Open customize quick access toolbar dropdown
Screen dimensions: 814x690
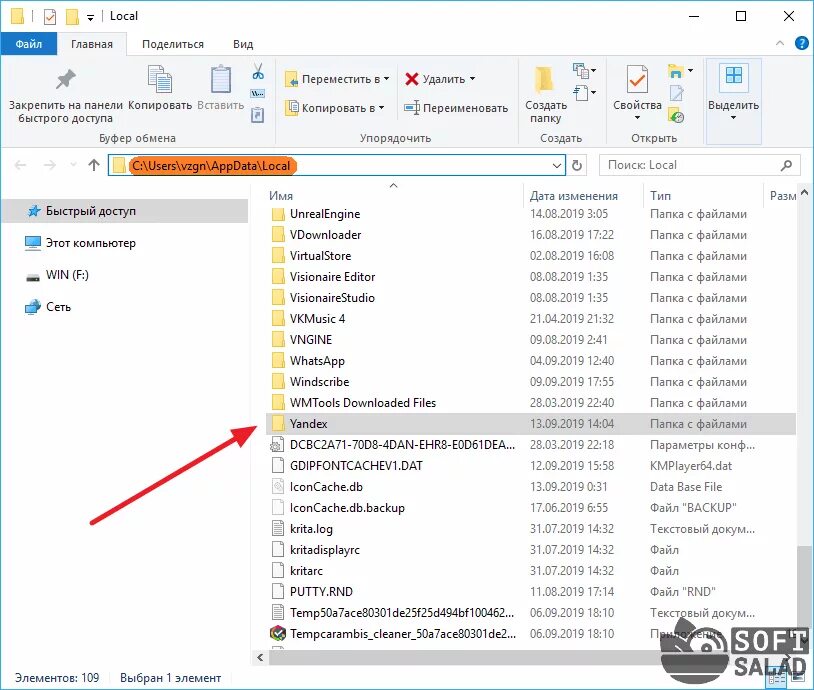(x=90, y=18)
